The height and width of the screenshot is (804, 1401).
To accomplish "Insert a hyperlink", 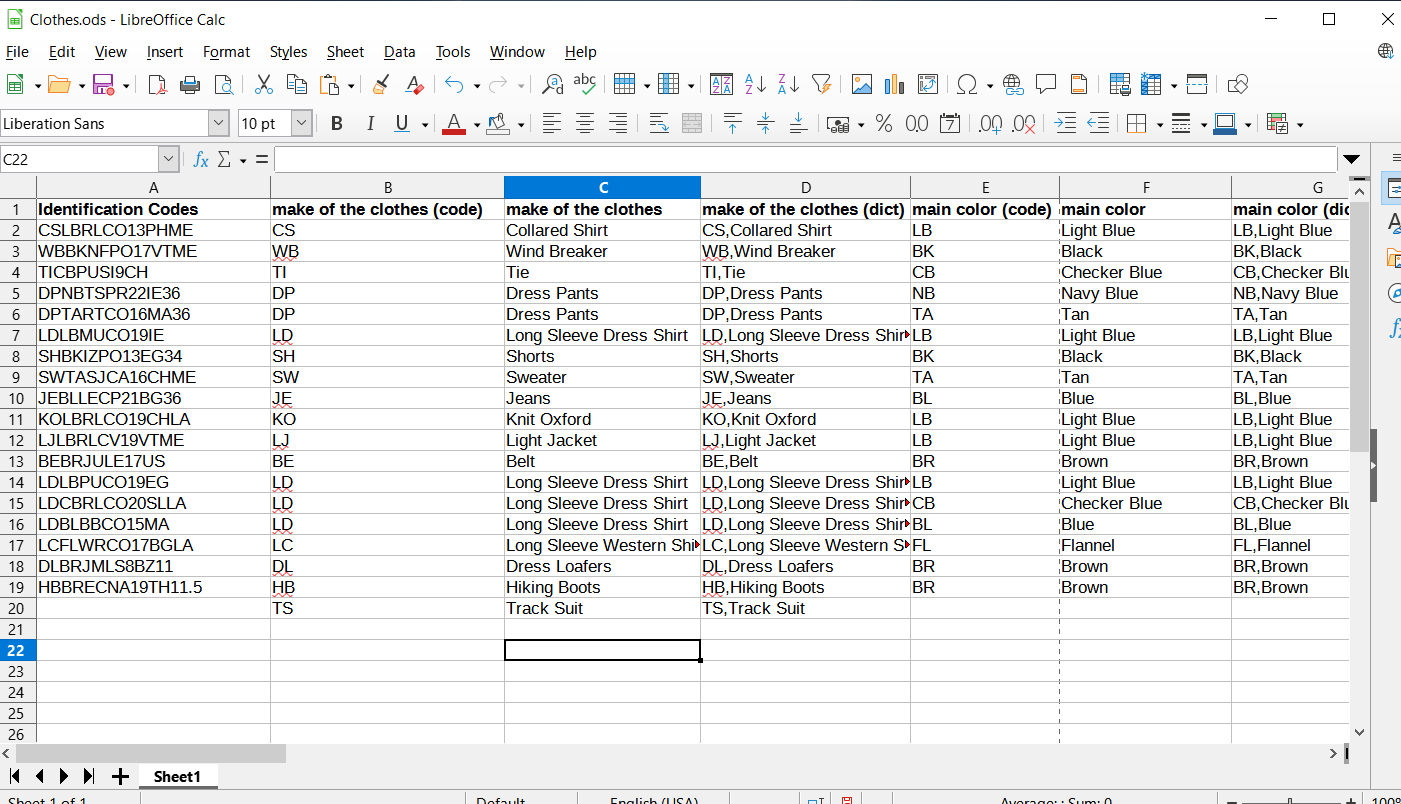I will click(x=1013, y=85).
